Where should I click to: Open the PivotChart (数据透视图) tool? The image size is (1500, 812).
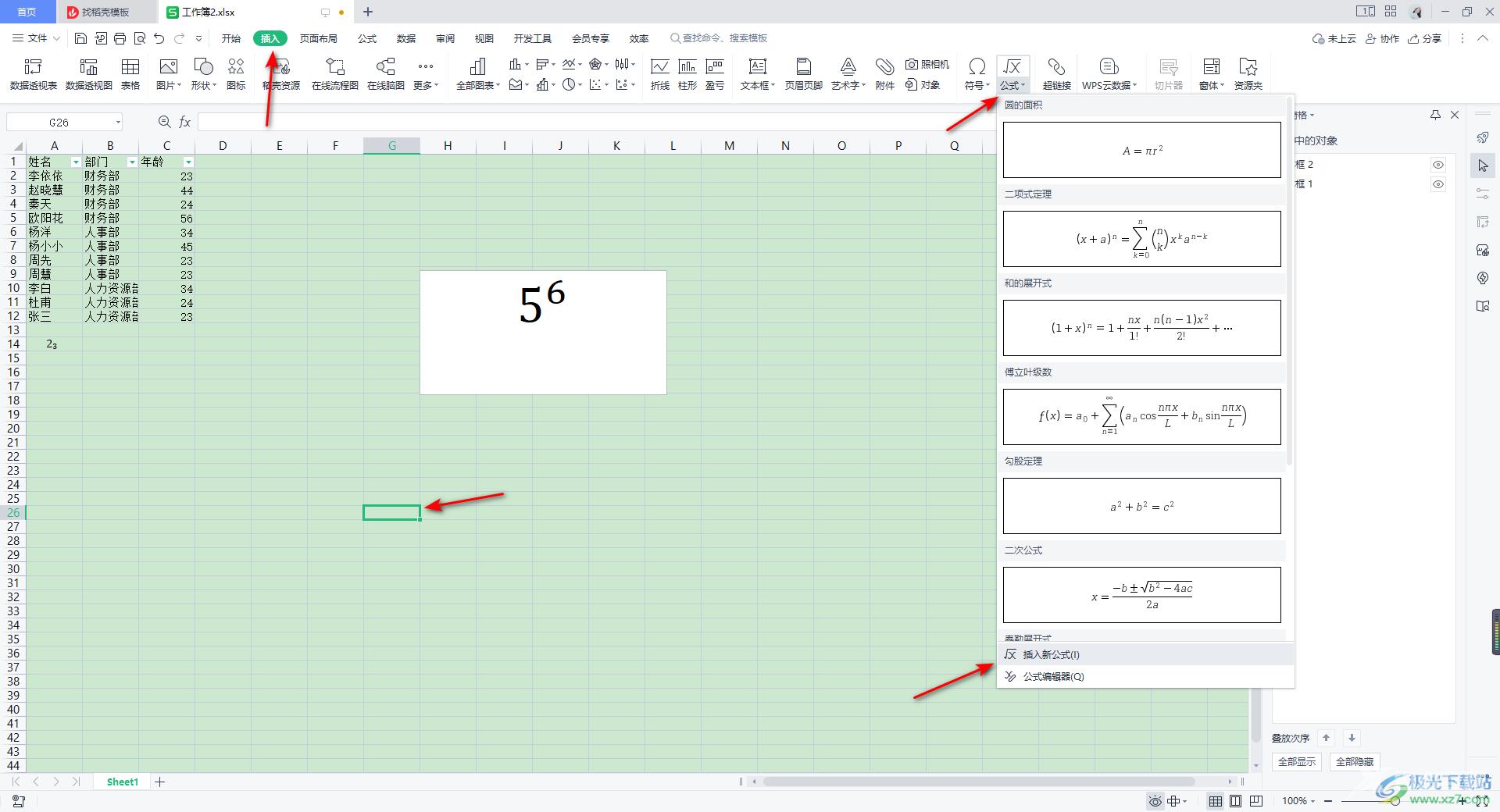point(88,74)
